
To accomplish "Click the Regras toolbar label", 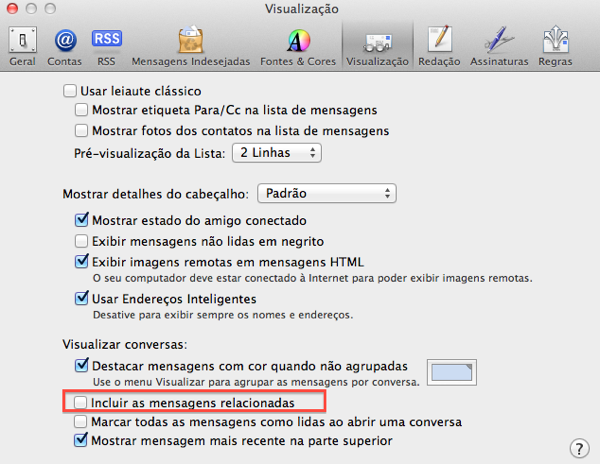I will point(556,62).
